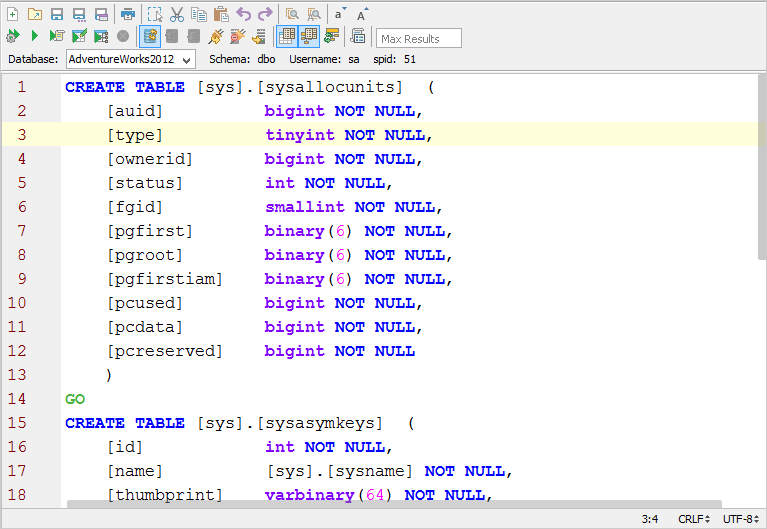
Task: Convert selection to lowercase
Action: tap(340, 15)
